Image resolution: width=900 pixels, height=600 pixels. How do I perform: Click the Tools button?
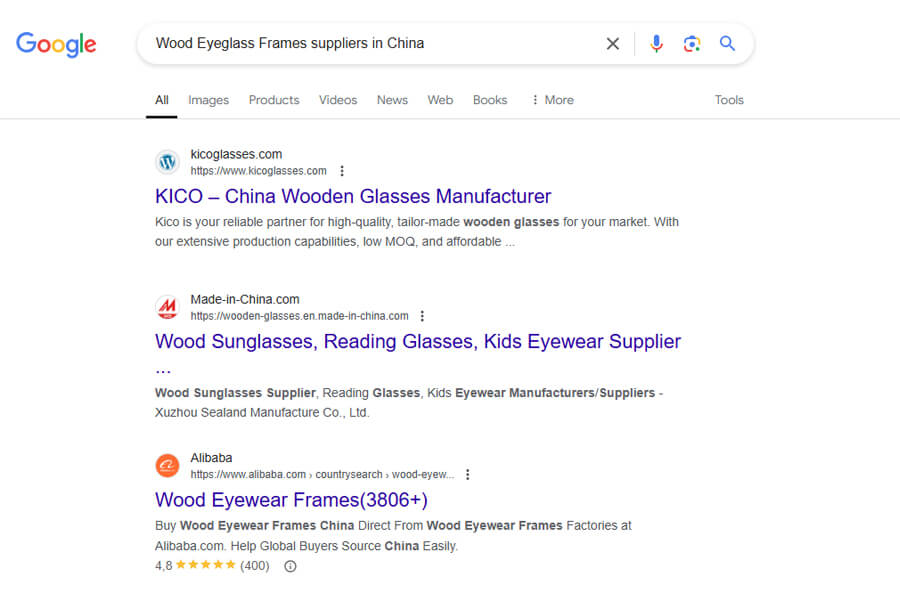(x=729, y=100)
